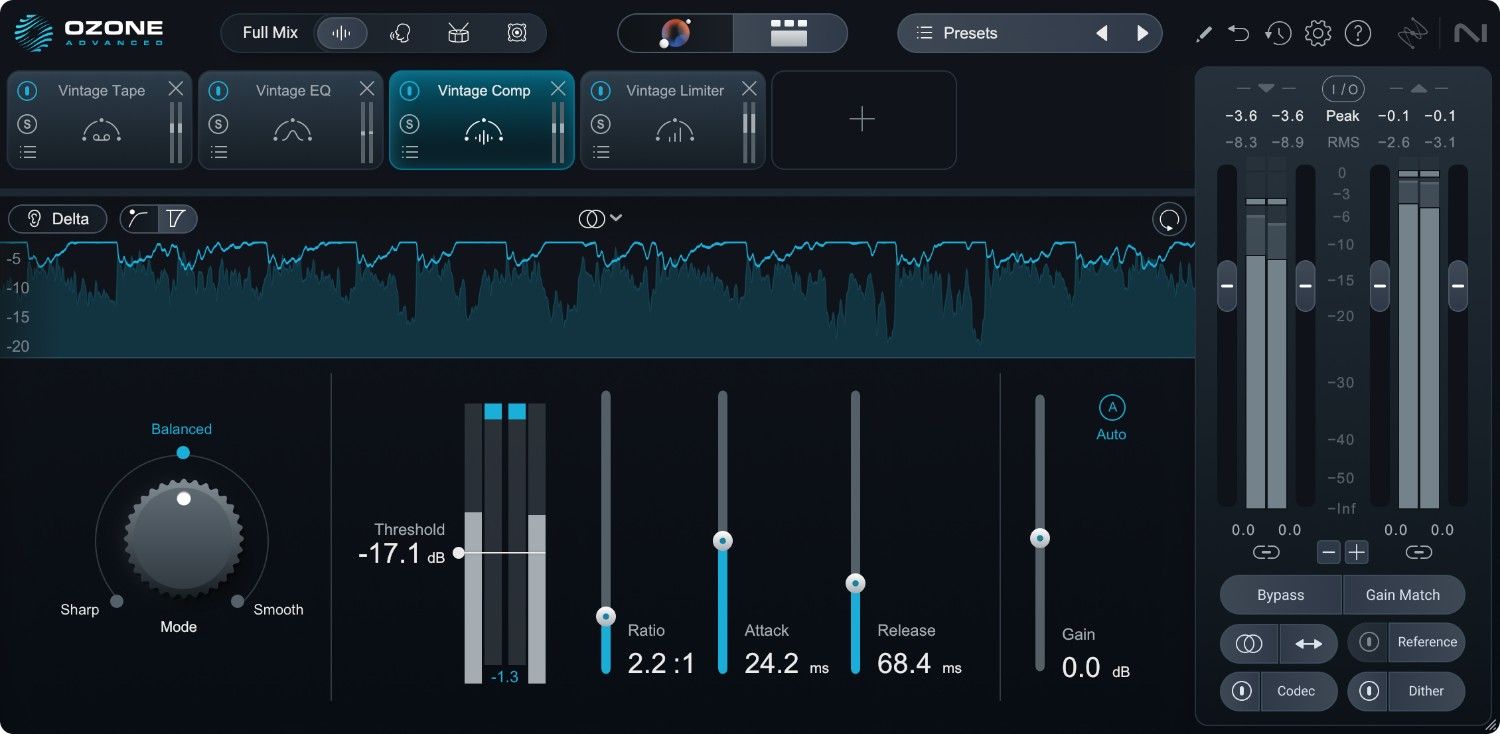The width and height of the screenshot is (1500, 734).
Task: Open settings gear icon
Action: click(x=1318, y=33)
